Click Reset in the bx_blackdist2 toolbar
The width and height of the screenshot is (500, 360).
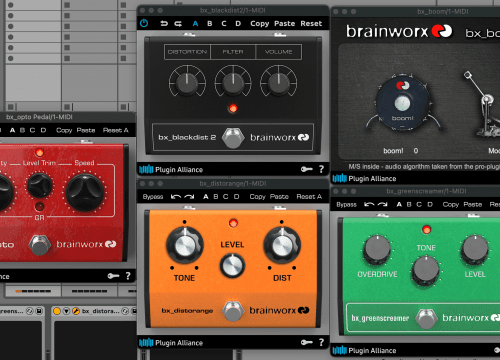click(311, 24)
